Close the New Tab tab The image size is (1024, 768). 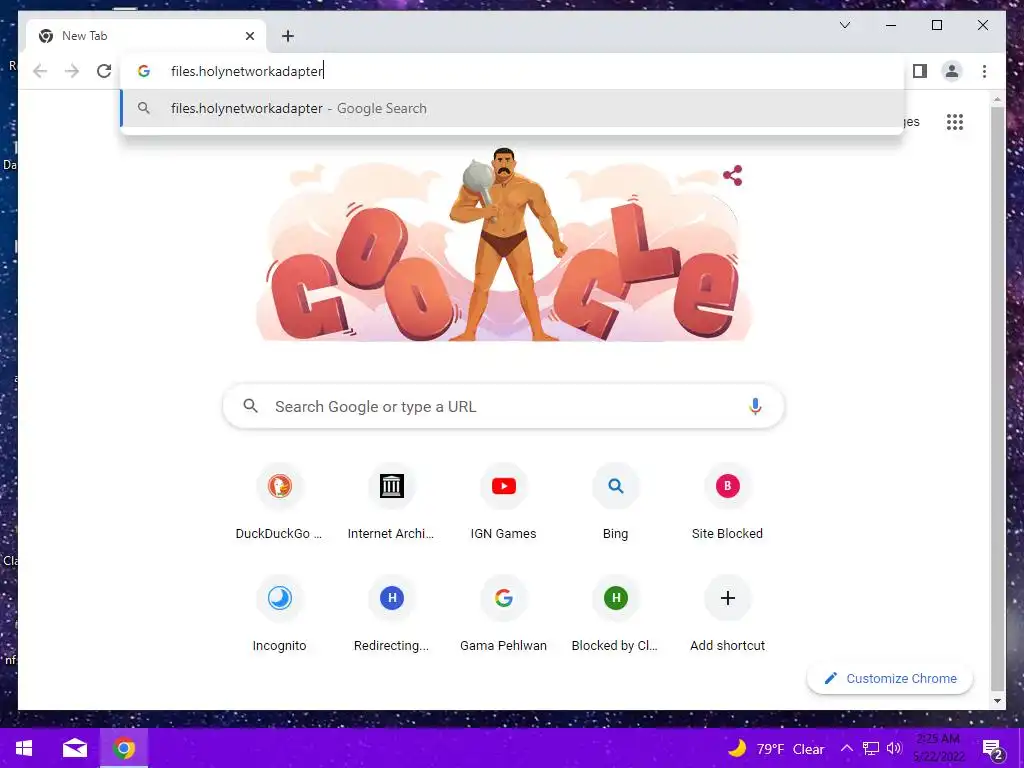[x=249, y=36]
